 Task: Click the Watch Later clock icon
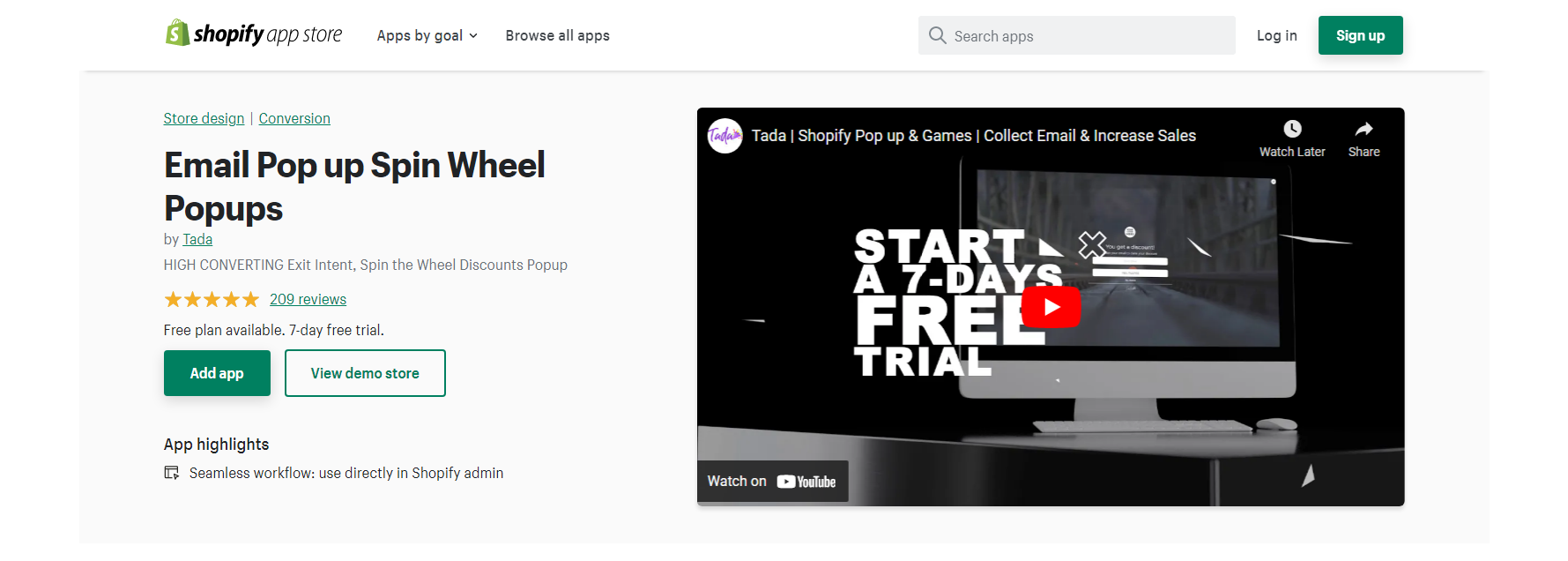(1292, 129)
